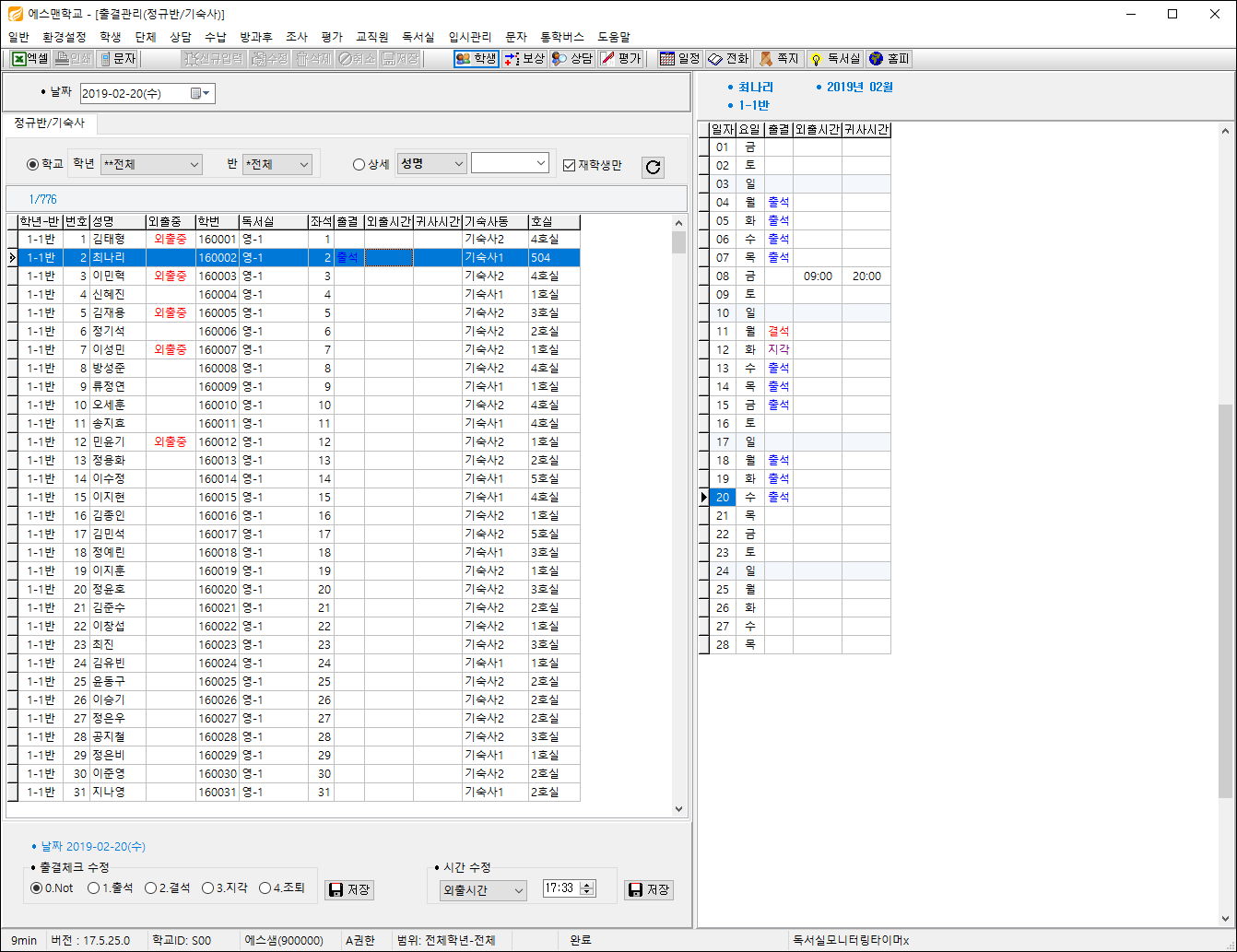Click the 지각 entry on day 12
This screenshot has height=952, width=1237.
779,350
